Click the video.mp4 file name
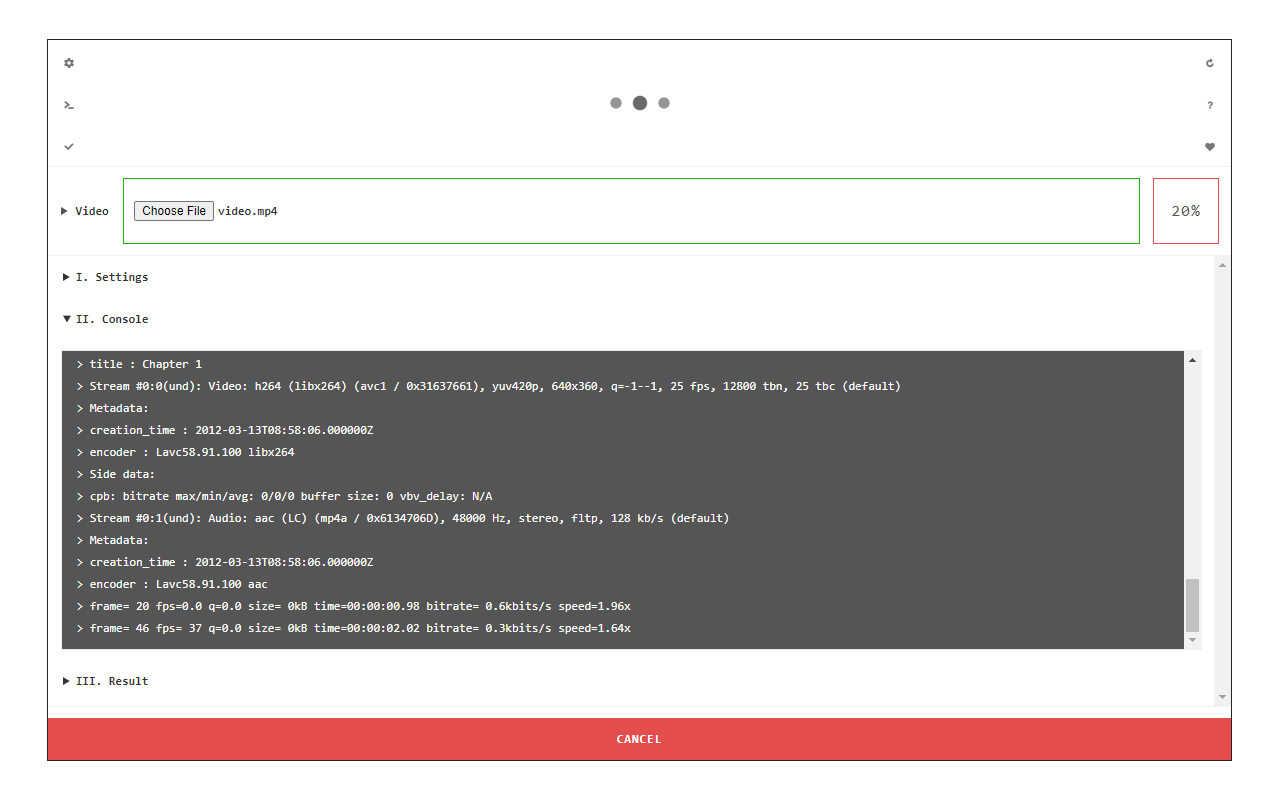 248,211
